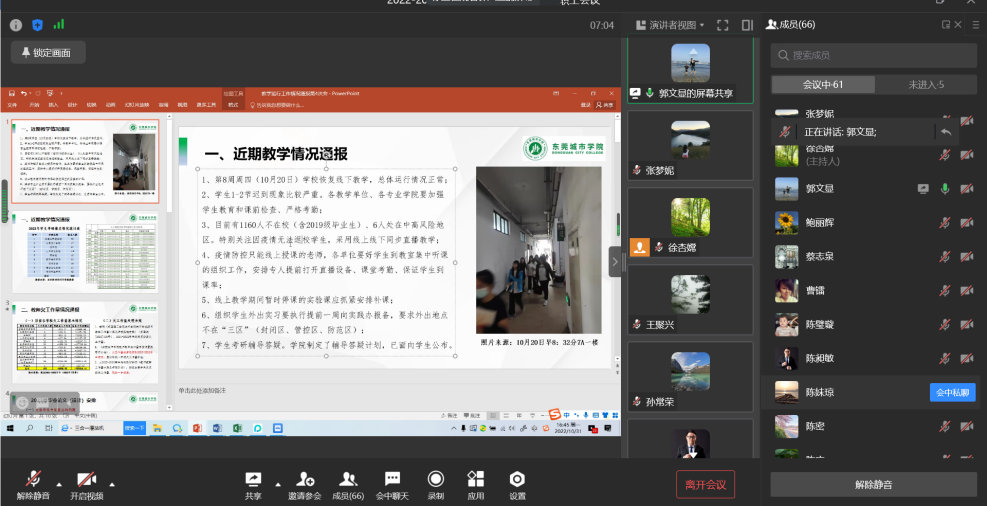Image resolution: width=987 pixels, height=506 pixels.
Task: Open the blue security shield icon
Action: click(x=38, y=25)
